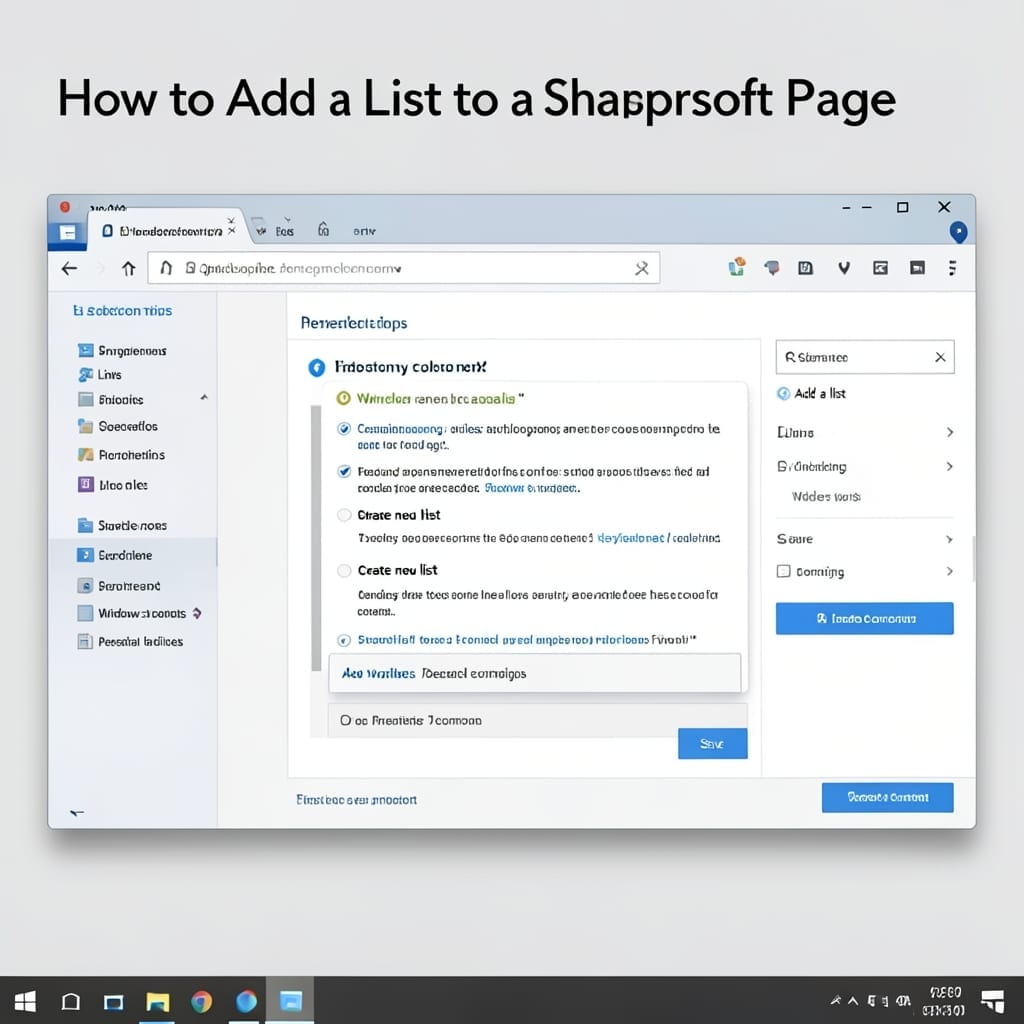1024x1024 pixels.
Task: Click the taskbar clock
Action: 944,1001
